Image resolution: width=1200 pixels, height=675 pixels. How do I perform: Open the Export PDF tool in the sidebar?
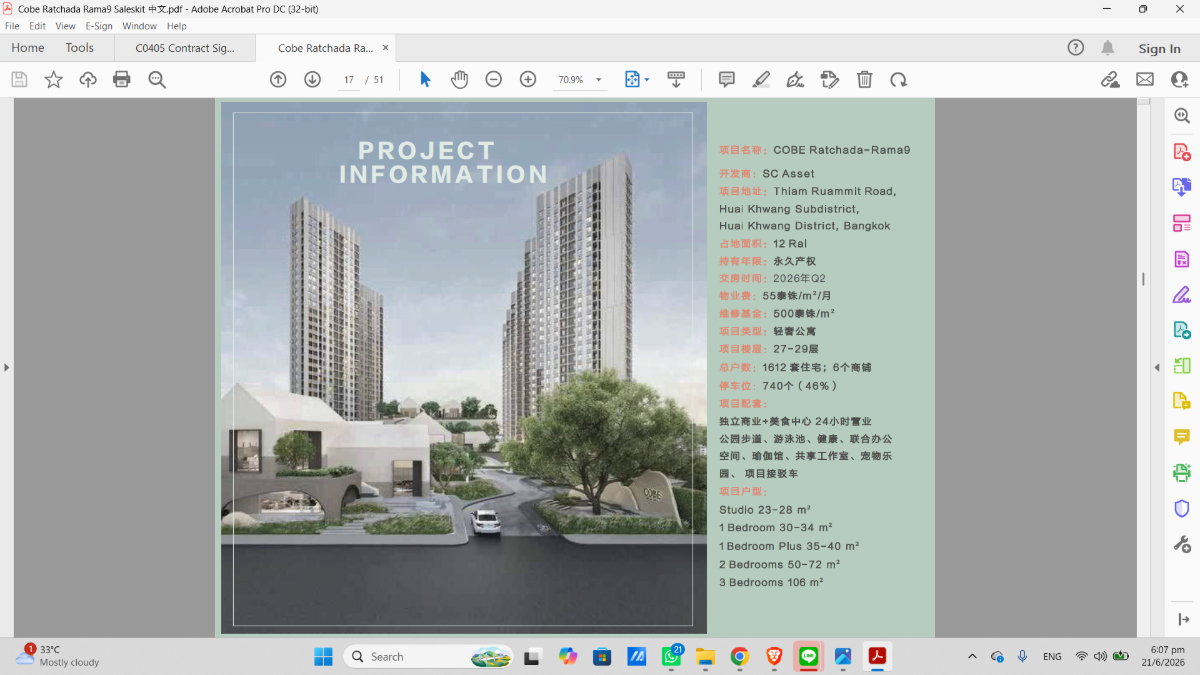click(1181, 187)
